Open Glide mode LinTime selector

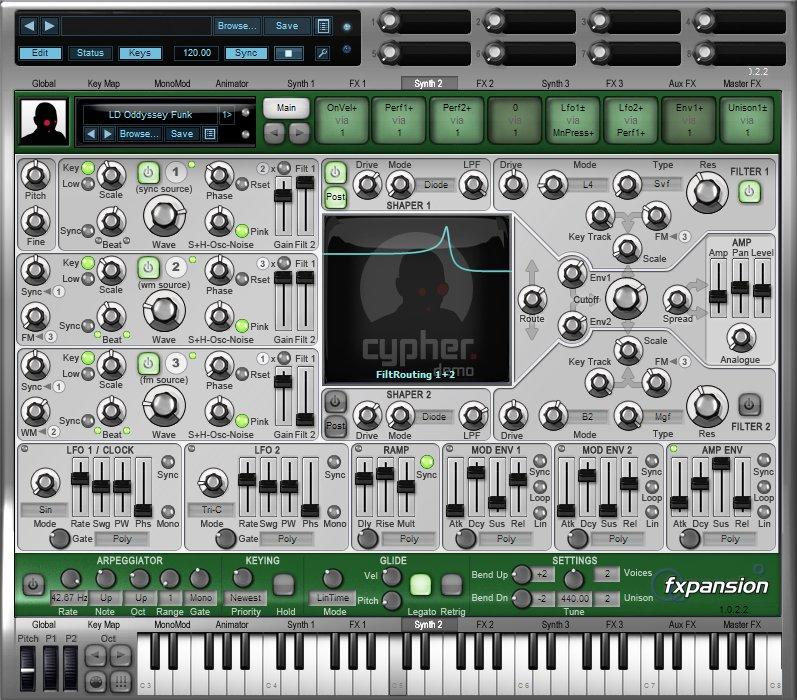(x=332, y=598)
